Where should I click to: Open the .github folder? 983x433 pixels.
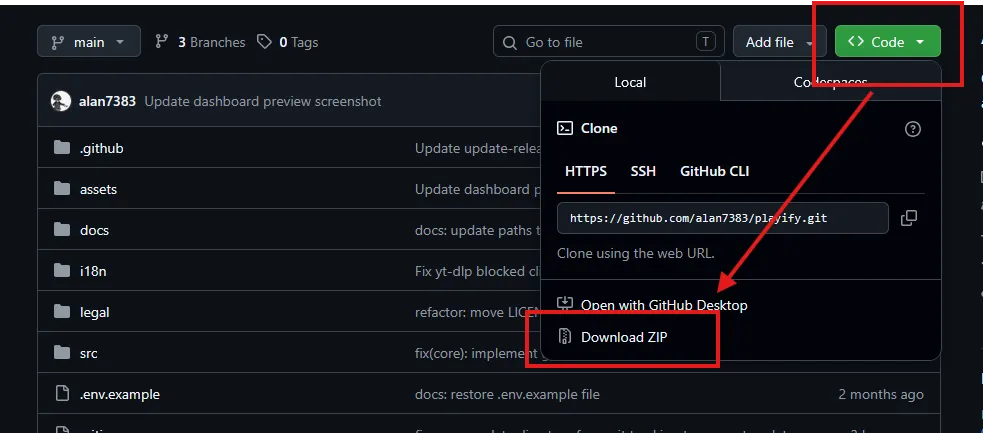tap(102, 149)
